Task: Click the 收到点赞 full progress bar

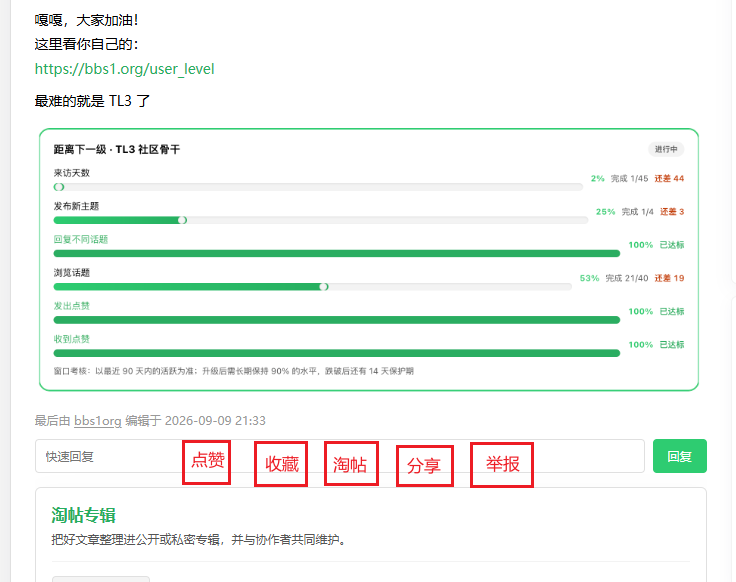Action: 337,353
